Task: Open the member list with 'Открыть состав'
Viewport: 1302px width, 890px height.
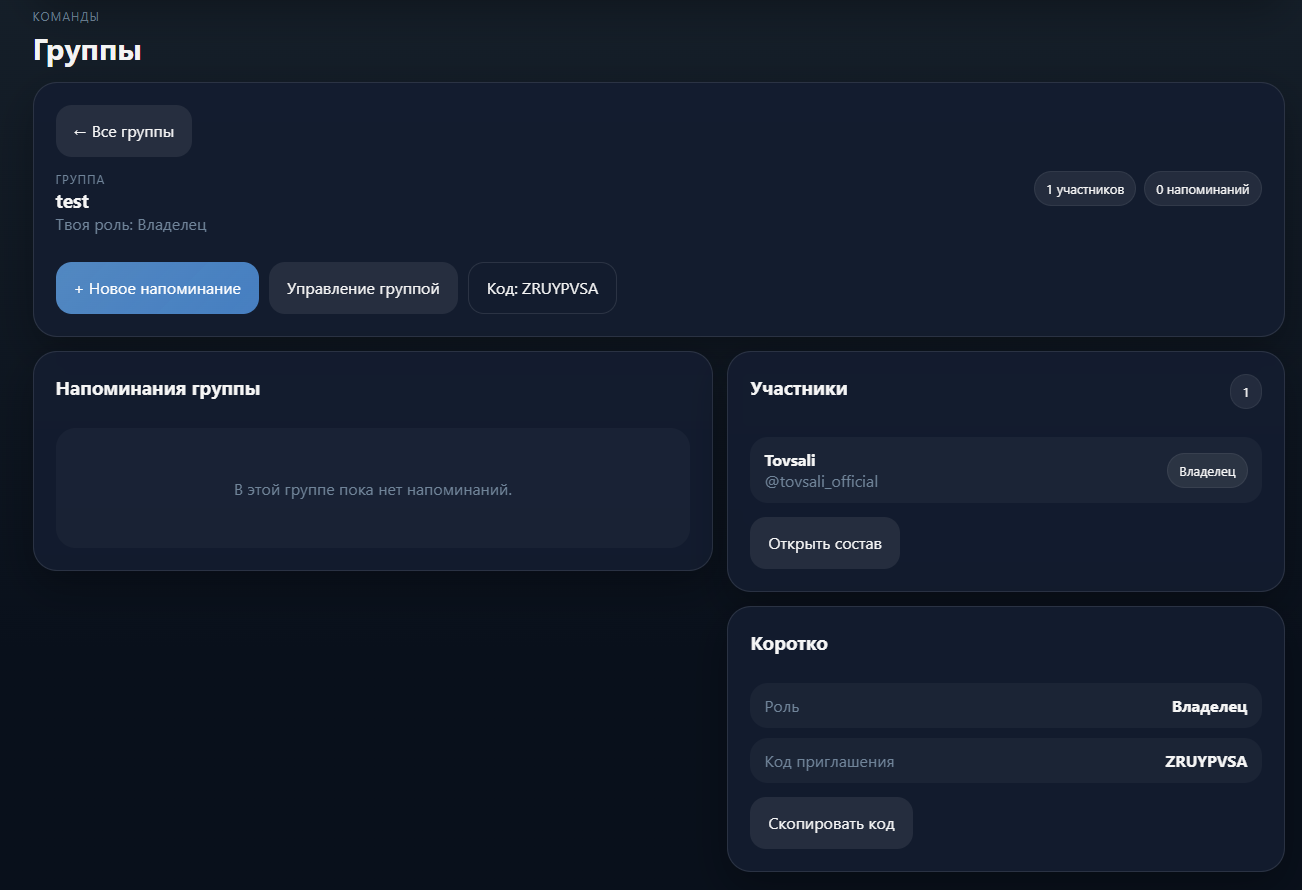Action: (824, 543)
